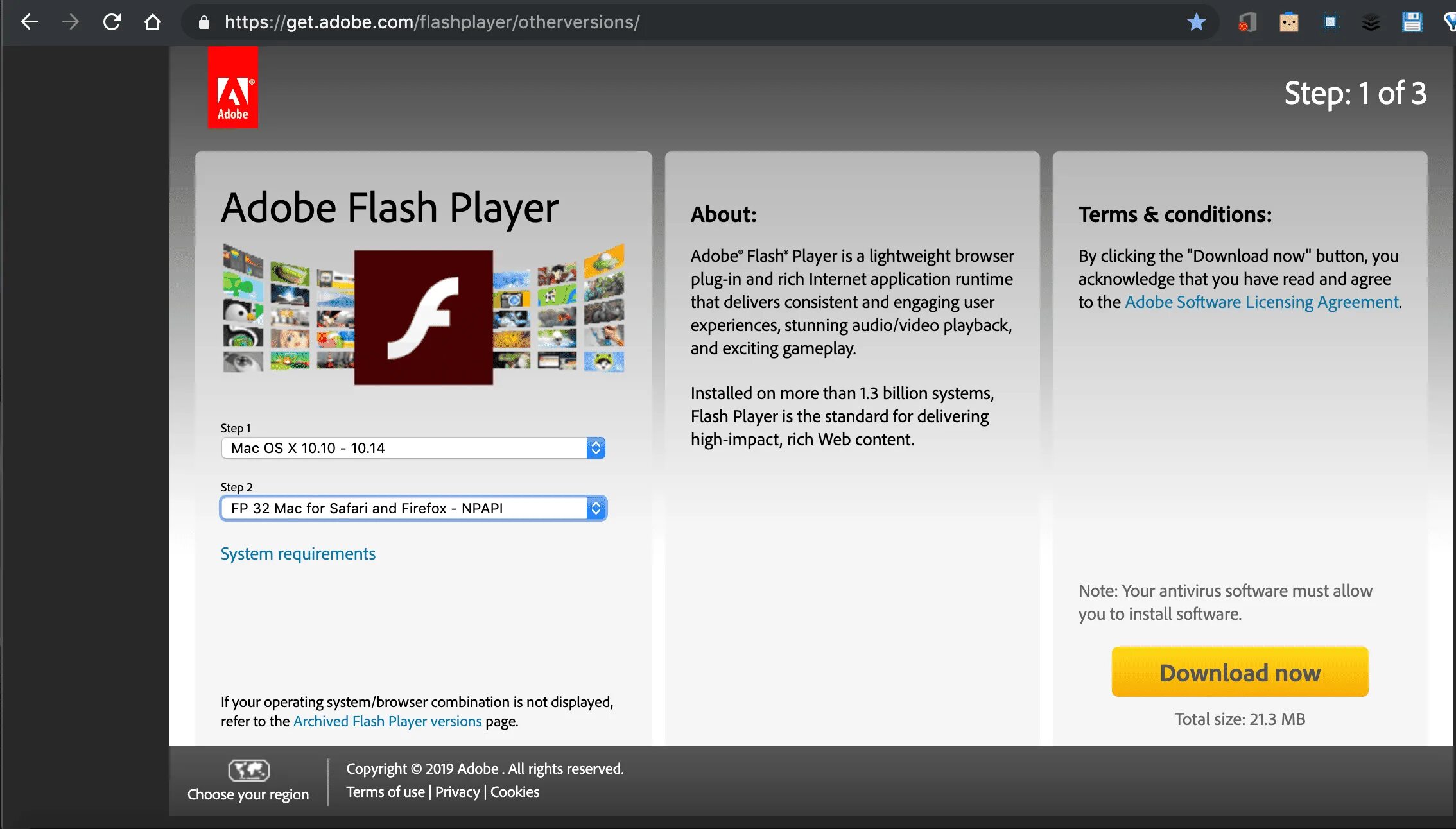Viewport: 1456px width, 829px height.
Task: Click the browser home icon
Action: click(153, 22)
